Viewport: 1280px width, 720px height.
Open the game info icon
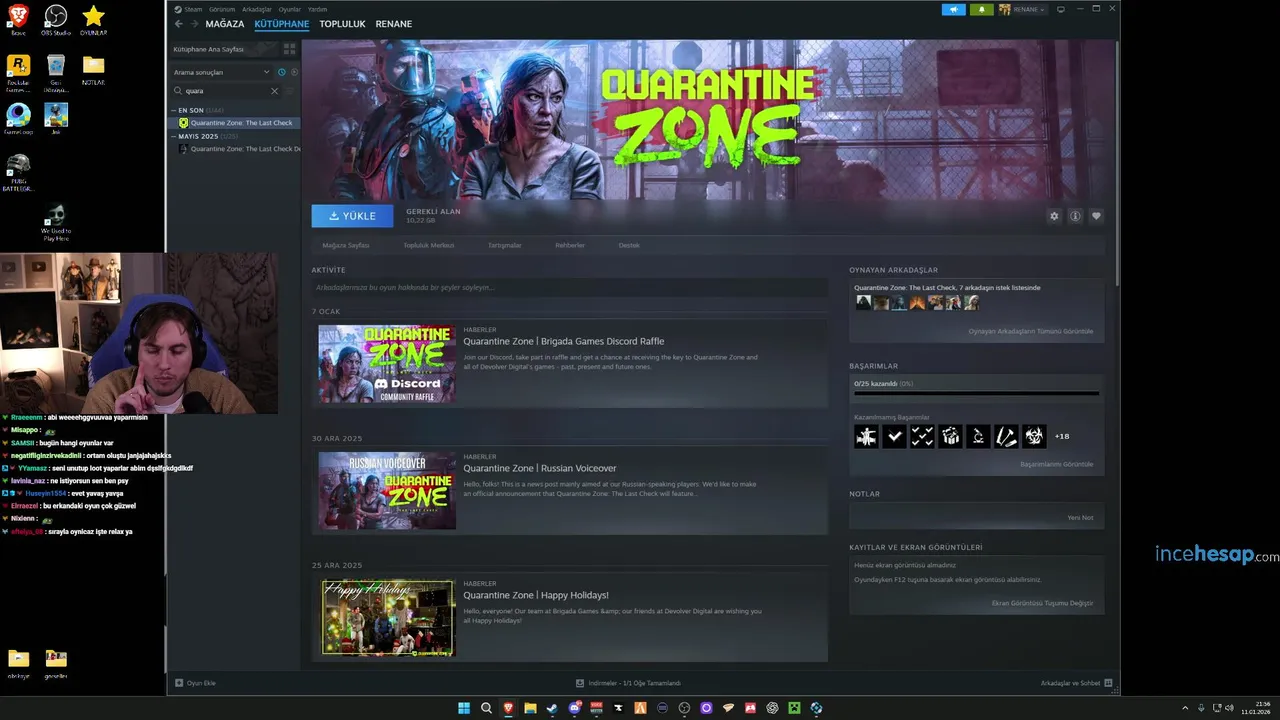tap(1075, 216)
